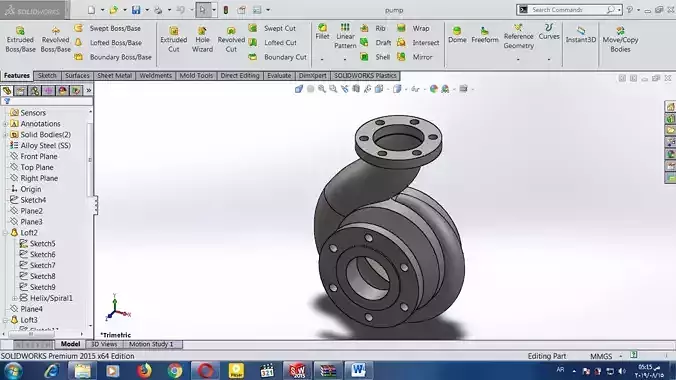Expand additional manager tabs chevron
This screenshot has width=676, height=380.
pyautogui.click(x=88, y=91)
